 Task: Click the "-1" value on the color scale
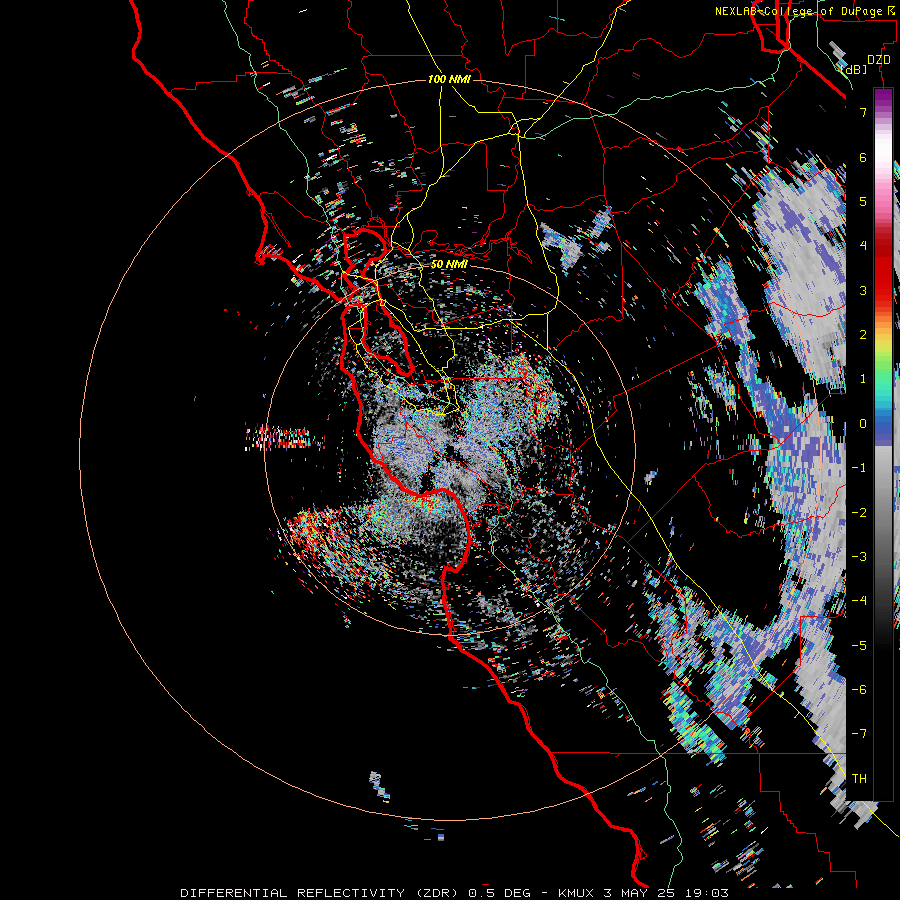click(859, 468)
